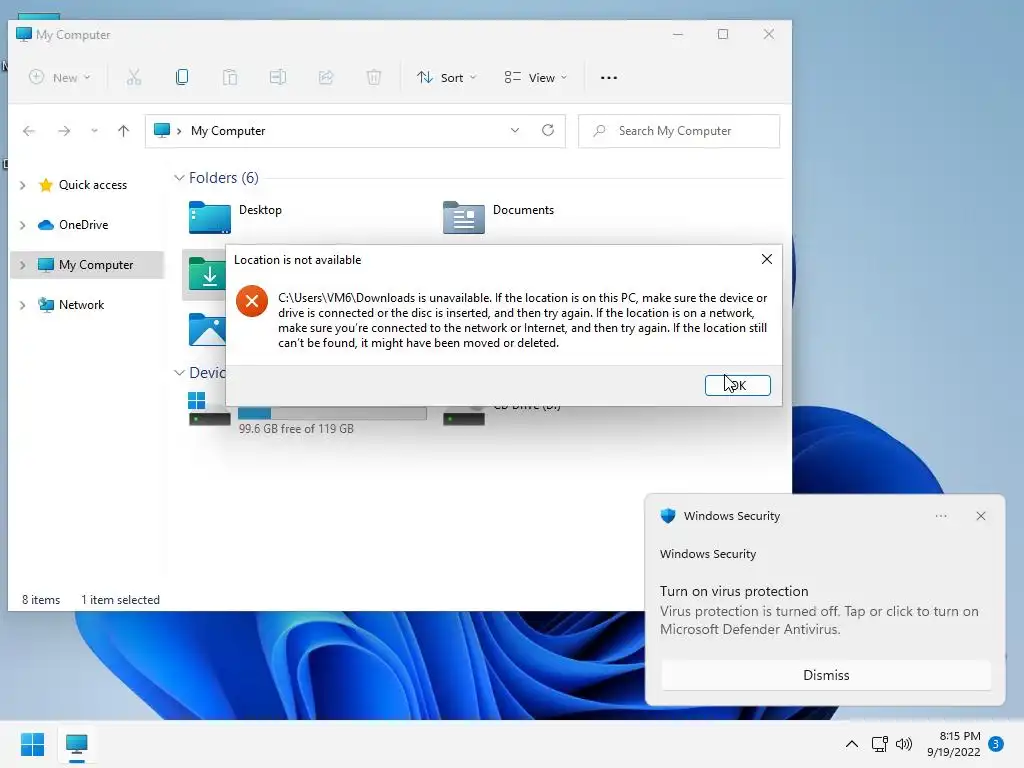Click Turn on virus protection message

coord(734,591)
